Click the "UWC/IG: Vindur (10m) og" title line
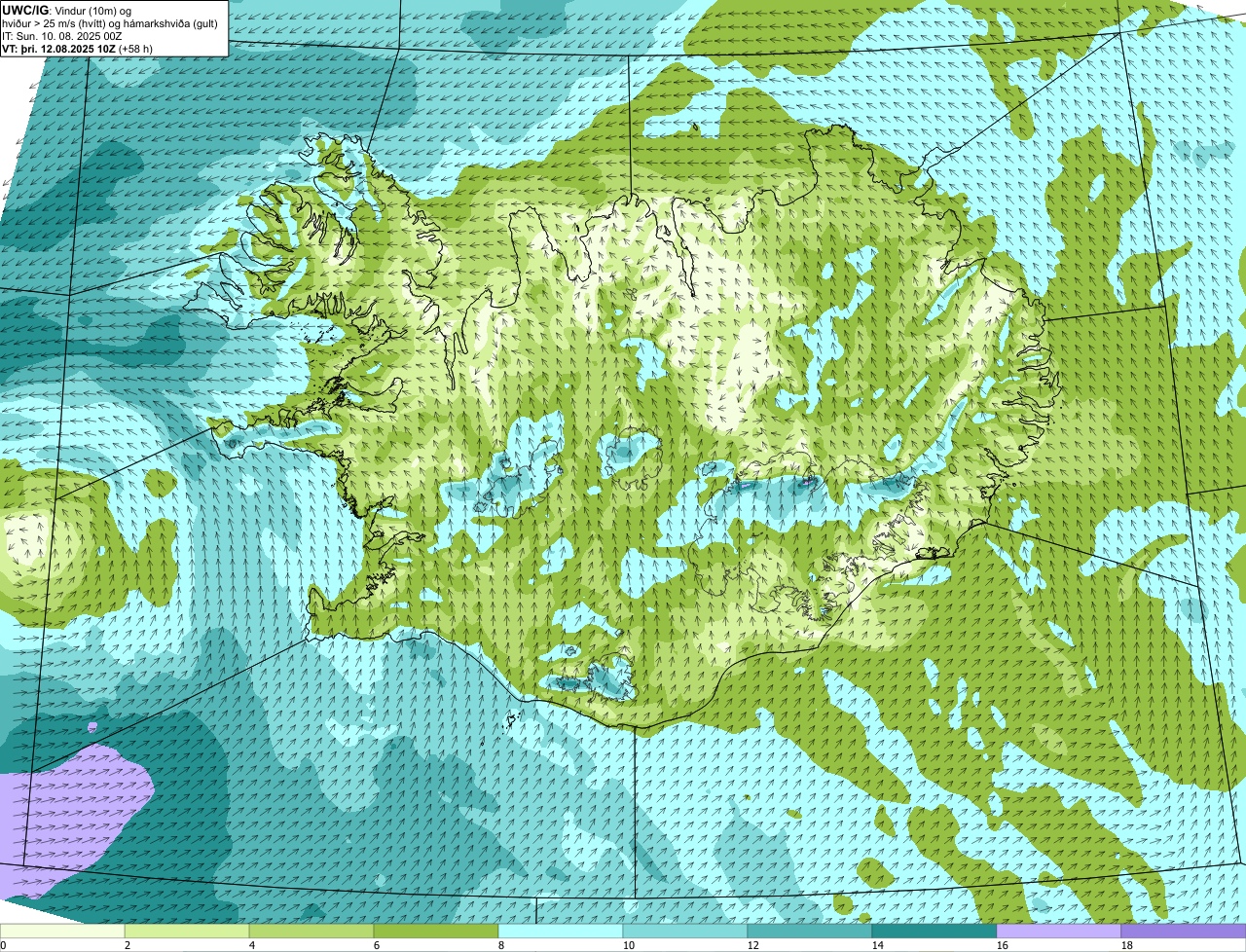The image size is (1246, 952). coord(67,10)
